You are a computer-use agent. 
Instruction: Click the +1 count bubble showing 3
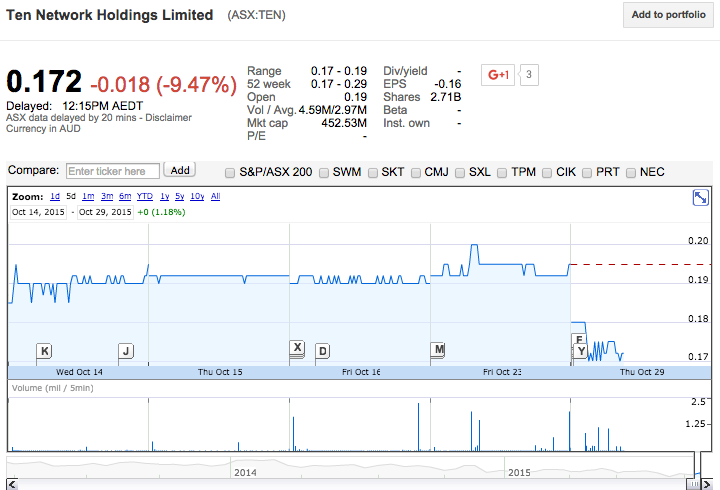tap(529, 74)
